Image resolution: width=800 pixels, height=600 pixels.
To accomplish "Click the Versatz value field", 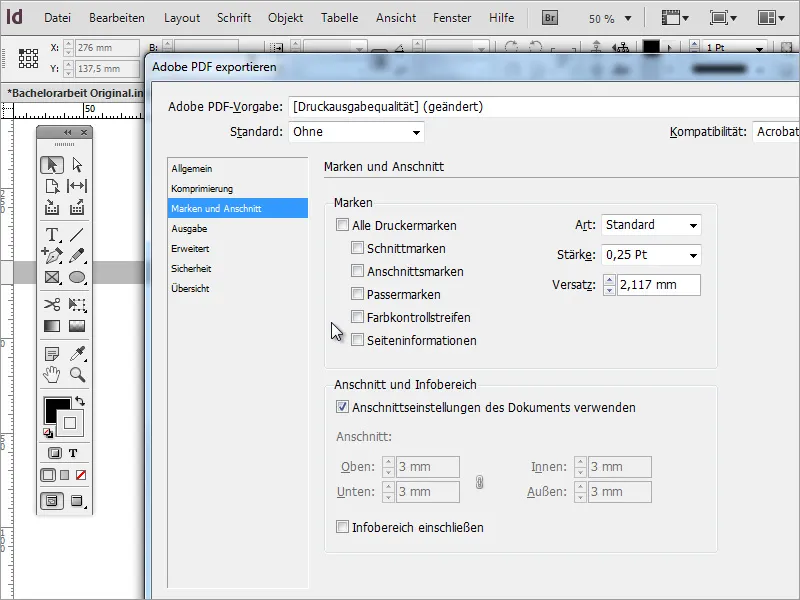I will [658, 285].
